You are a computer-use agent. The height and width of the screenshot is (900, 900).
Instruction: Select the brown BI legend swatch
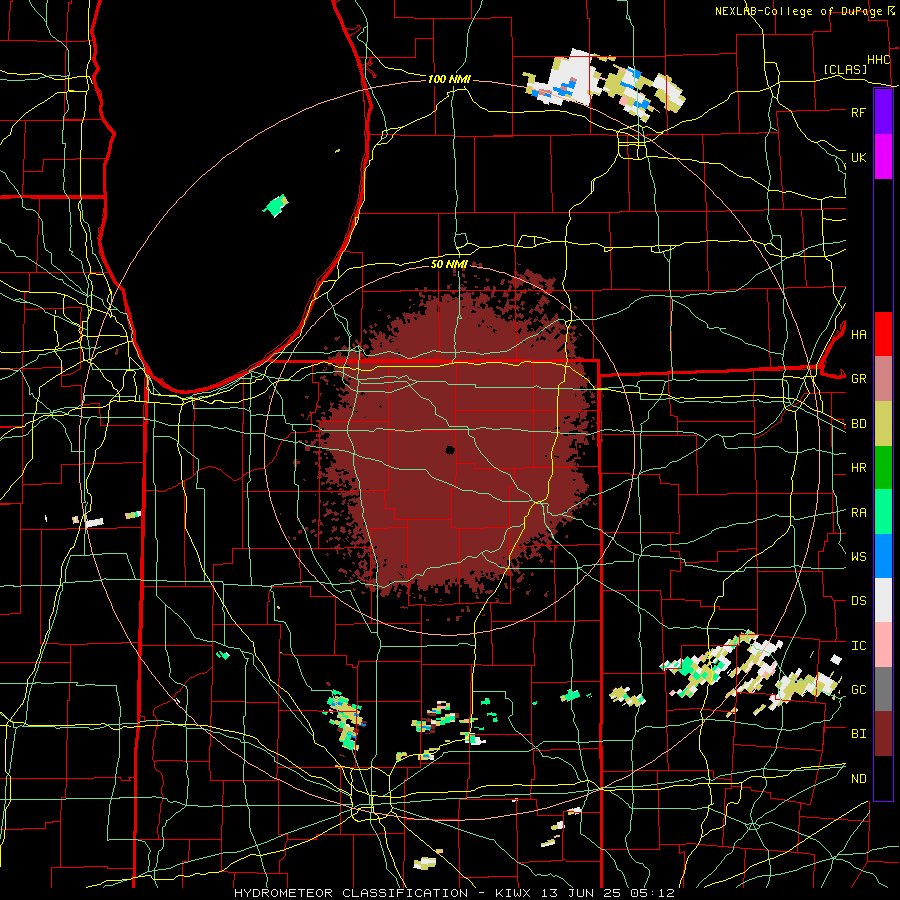[x=883, y=734]
